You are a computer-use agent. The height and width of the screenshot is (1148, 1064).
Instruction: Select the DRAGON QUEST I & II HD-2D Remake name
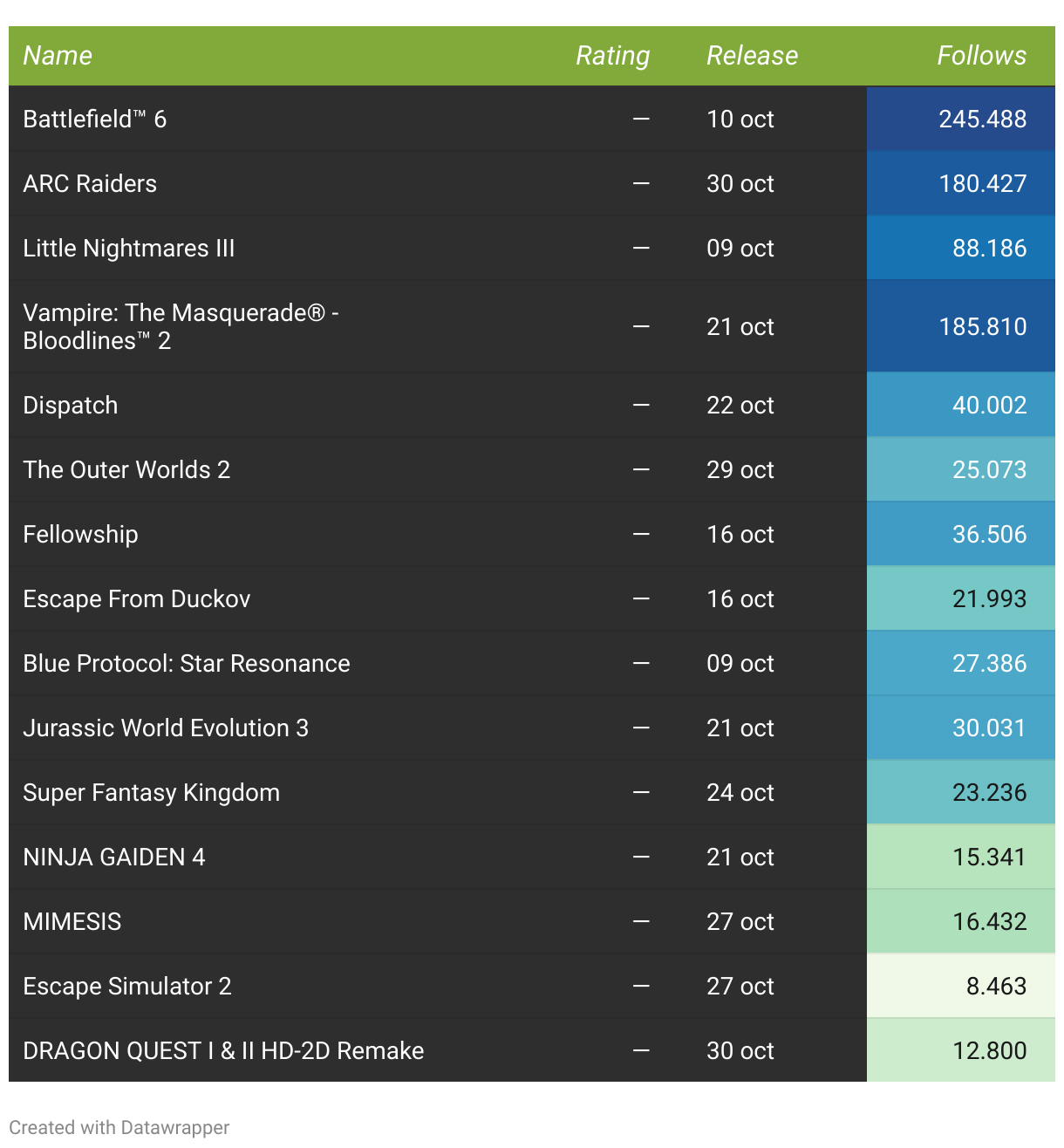click(223, 1051)
